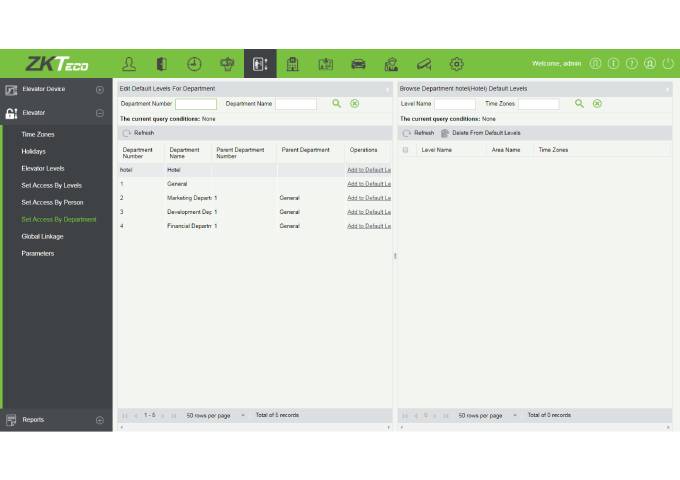The width and height of the screenshot is (680, 480).
Task: Click the Department Number input field
Action: coord(196,104)
